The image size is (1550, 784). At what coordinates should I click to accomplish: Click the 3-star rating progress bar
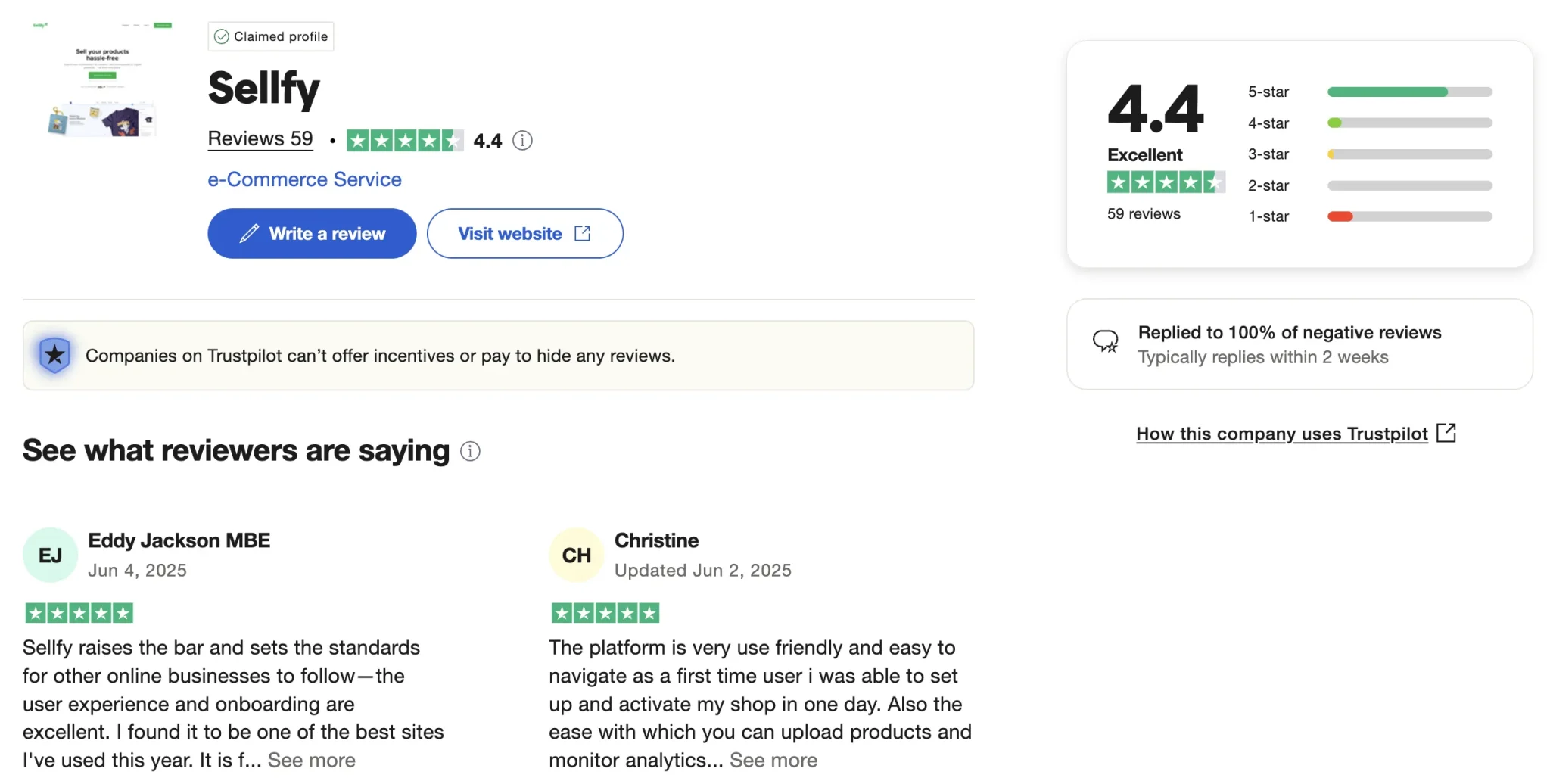point(1409,154)
